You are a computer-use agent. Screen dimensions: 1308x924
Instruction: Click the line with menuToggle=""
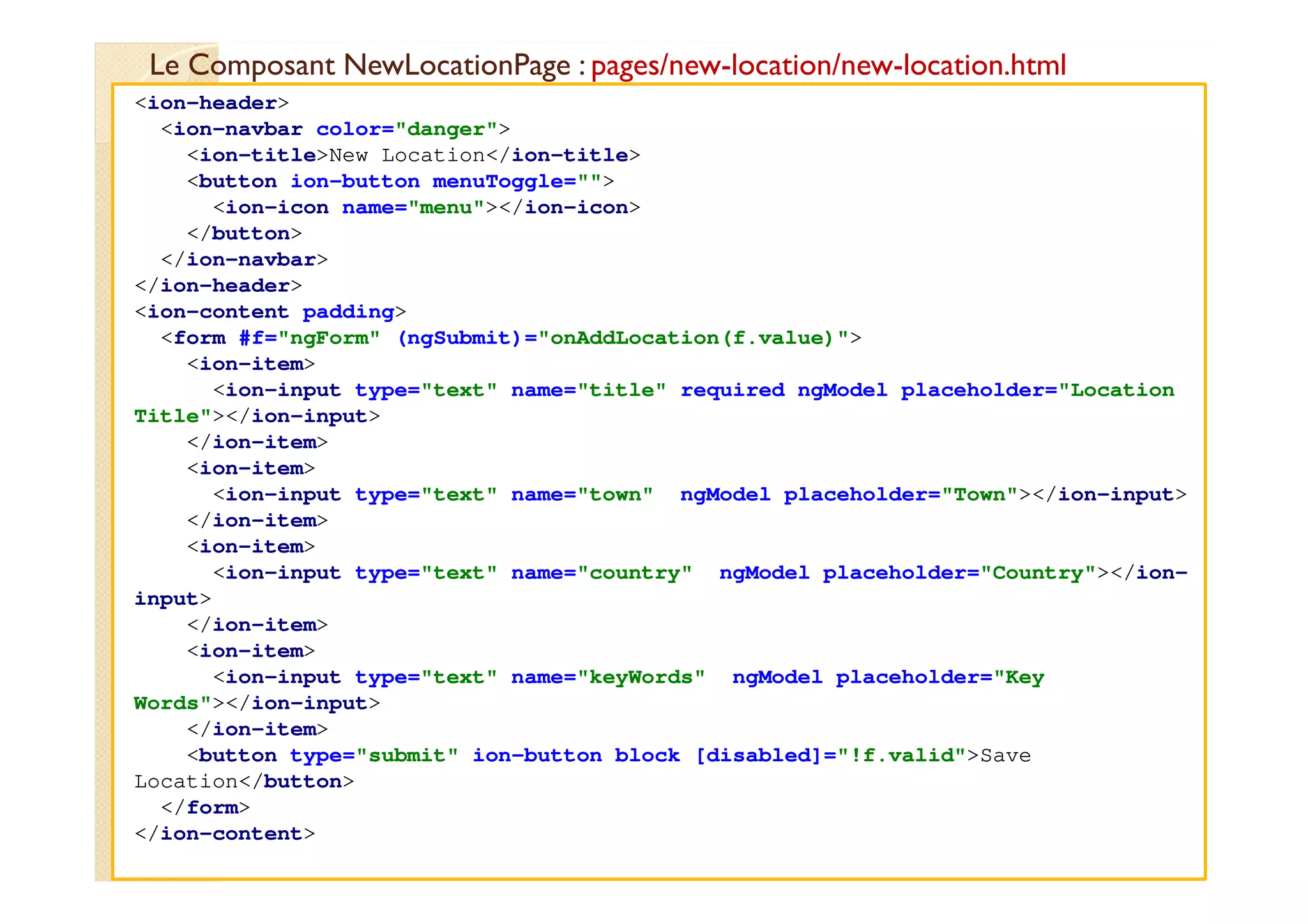point(400,181)
